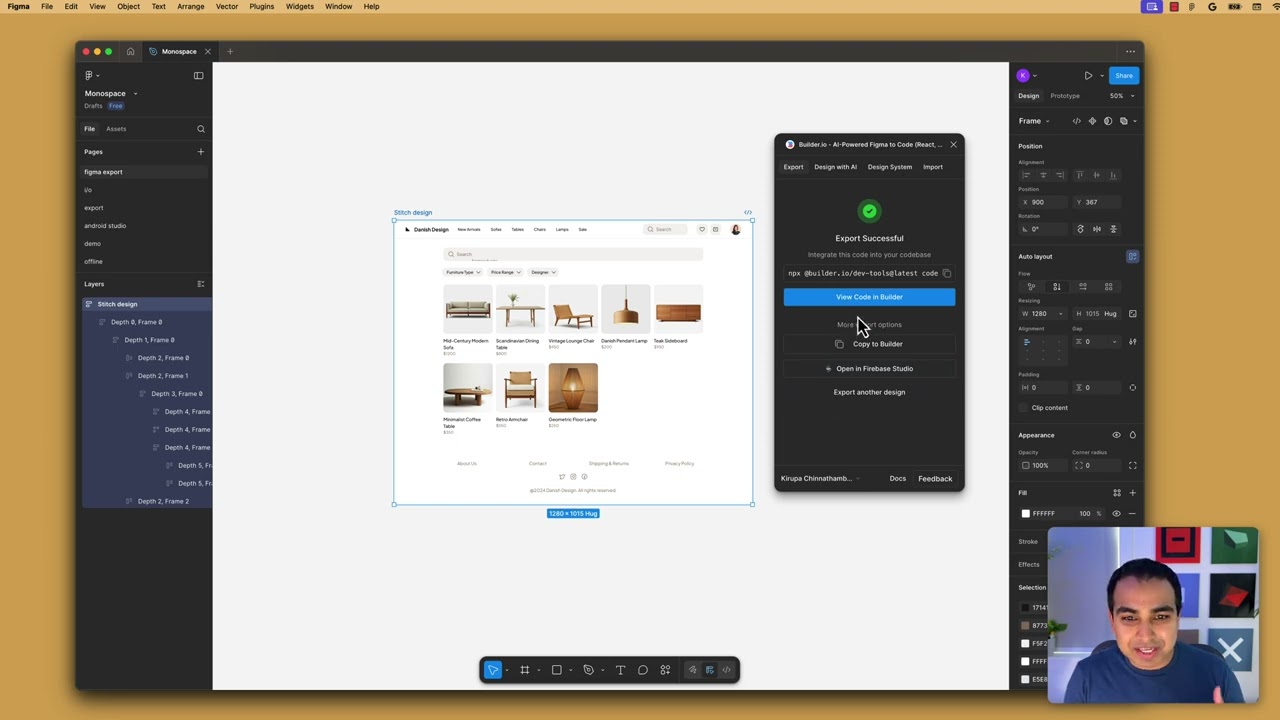The height and width of the screenshot is (720, 1280).
Task: Toggle Appearance visibility eye icon
Action: coord(1116,435)
